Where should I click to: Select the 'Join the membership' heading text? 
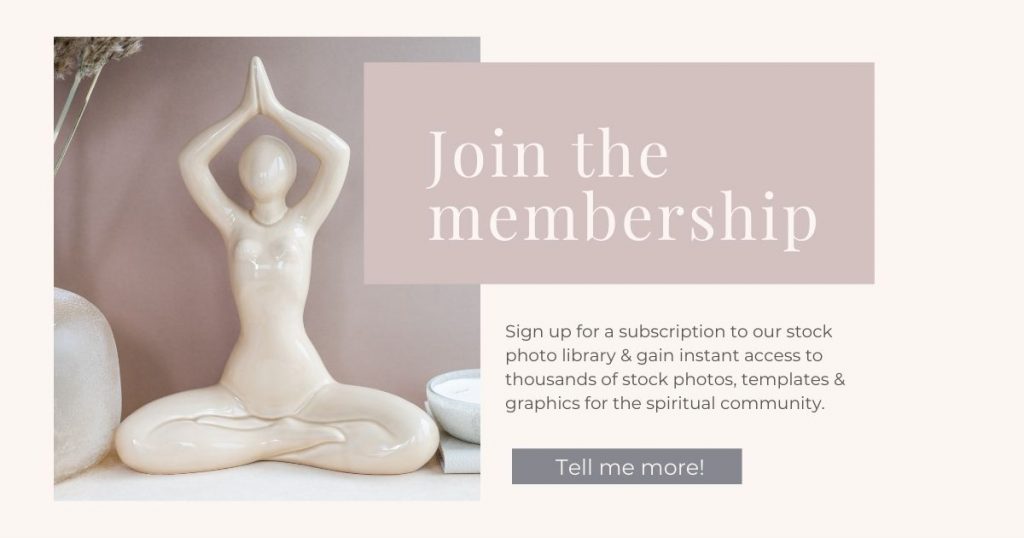point(622,186)
